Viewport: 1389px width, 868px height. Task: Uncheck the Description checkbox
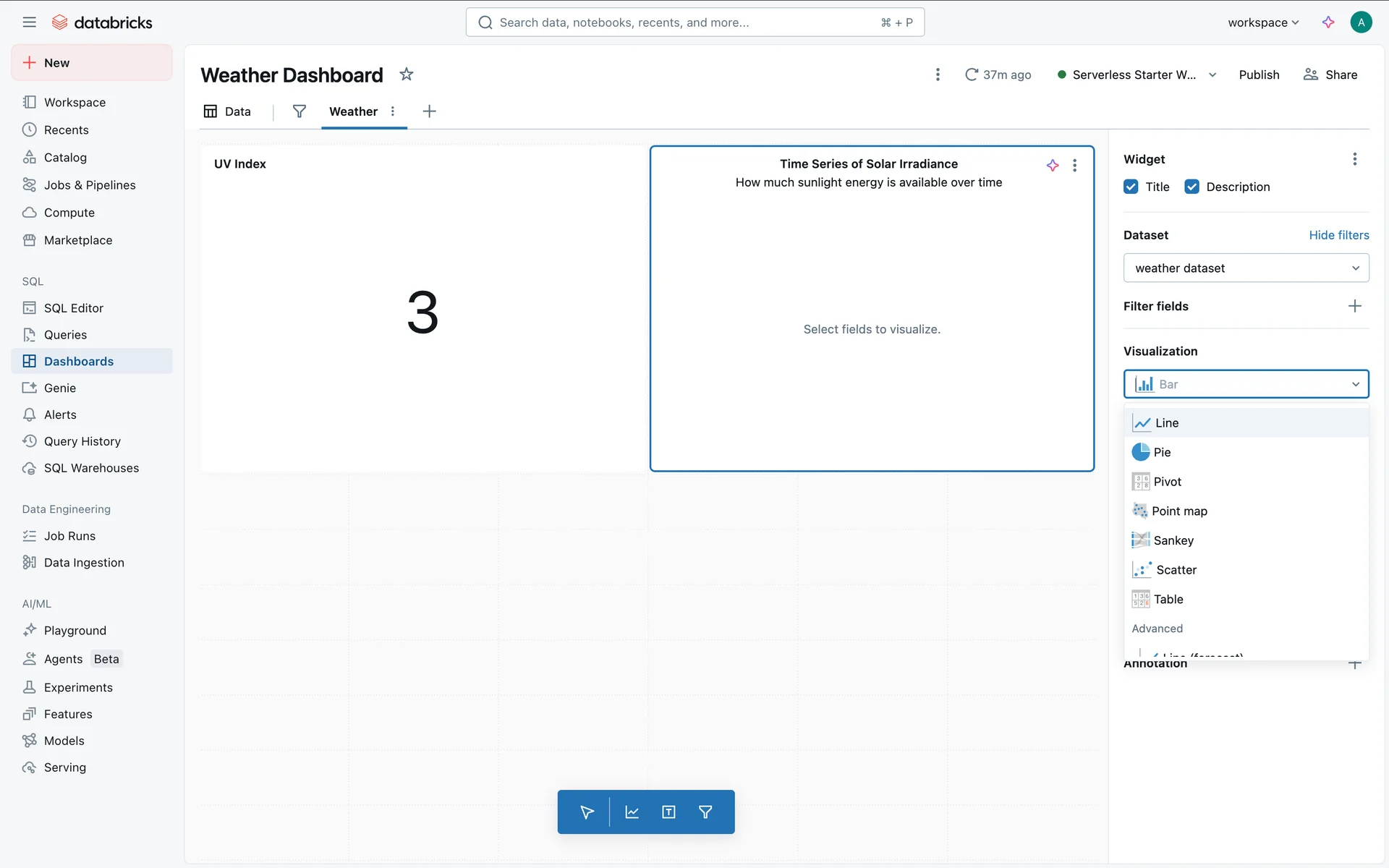1192,187
